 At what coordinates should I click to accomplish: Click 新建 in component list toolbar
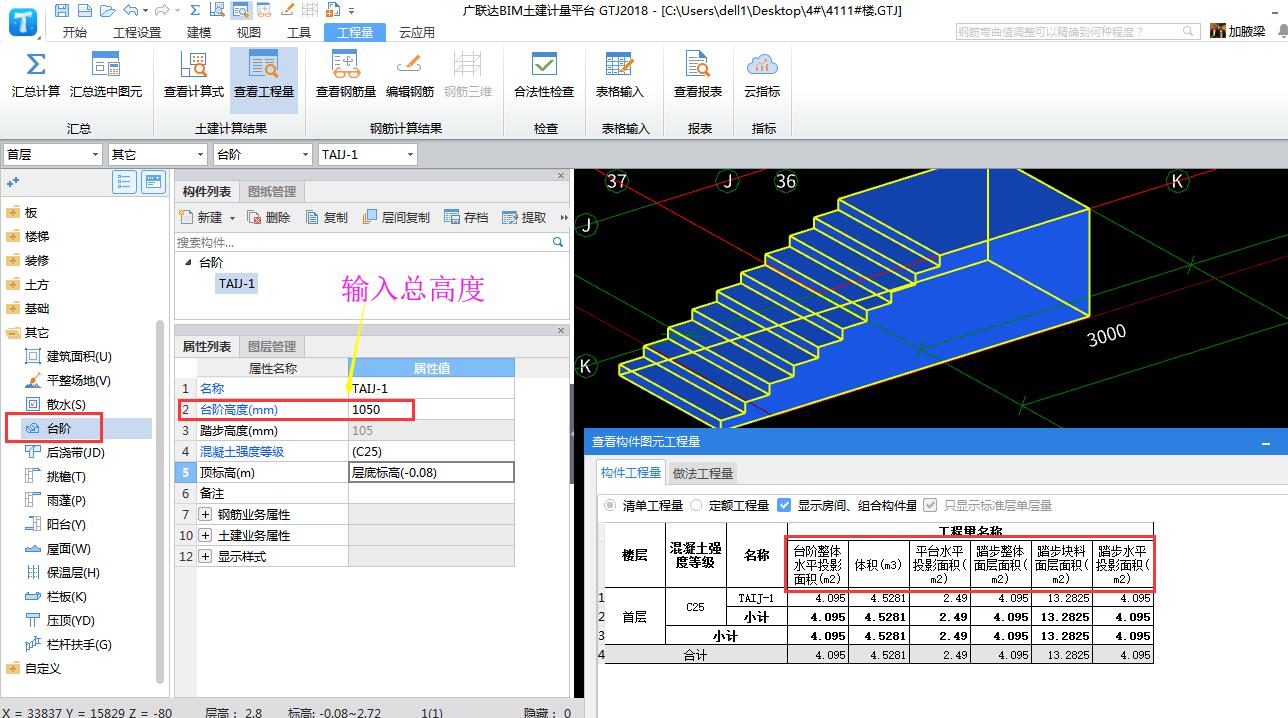pos(201,217)
